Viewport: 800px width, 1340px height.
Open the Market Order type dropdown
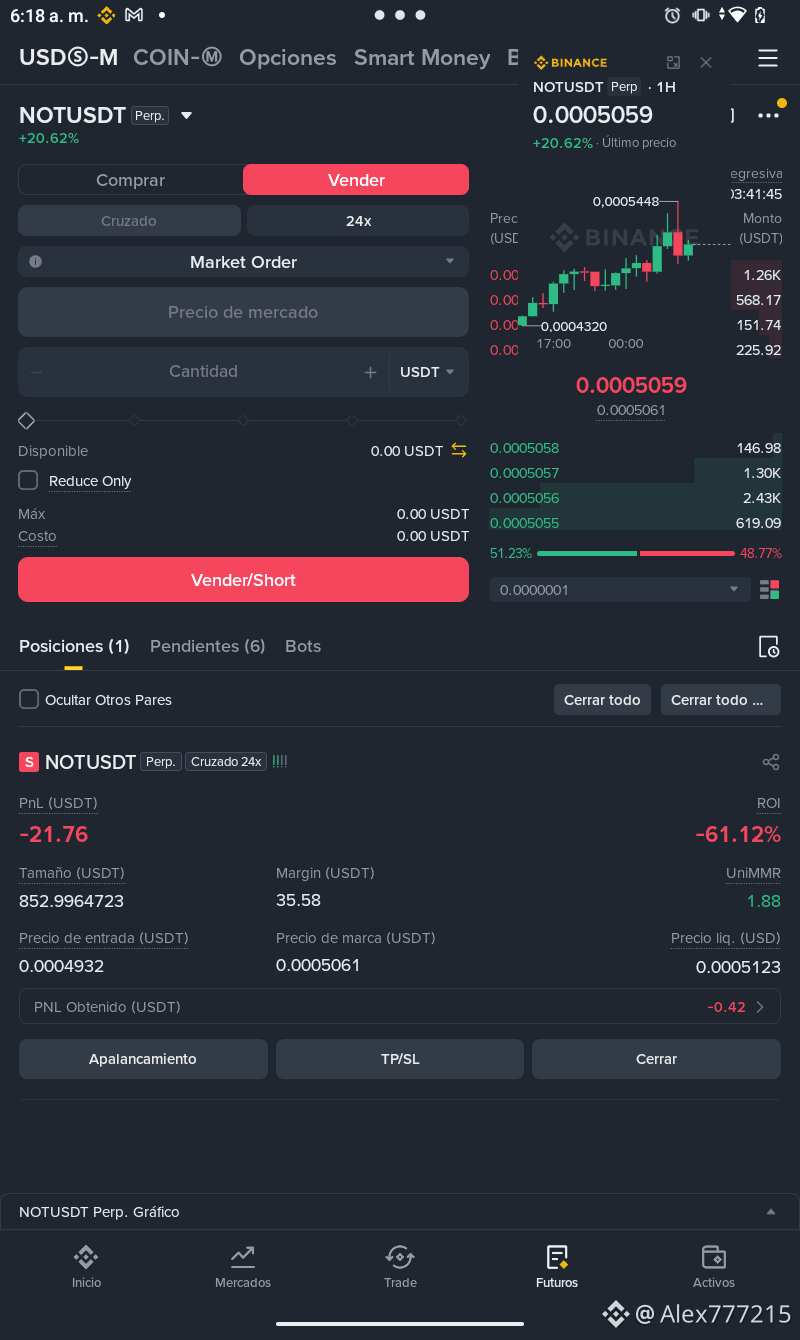click(x=243, y=262)
